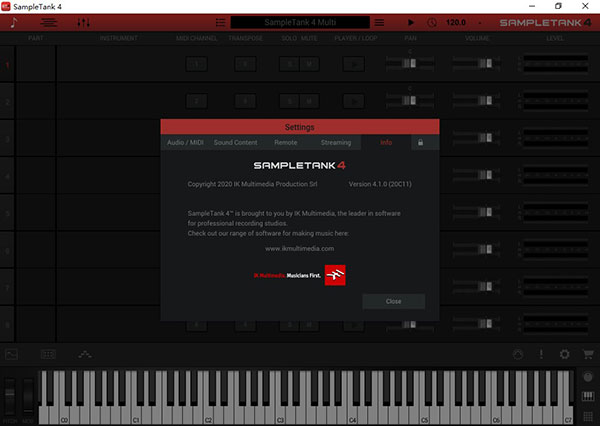Switch to the Sound Content tab
Image resolution: width=600 pixels, height=426 pixels.
click(235, 142)
